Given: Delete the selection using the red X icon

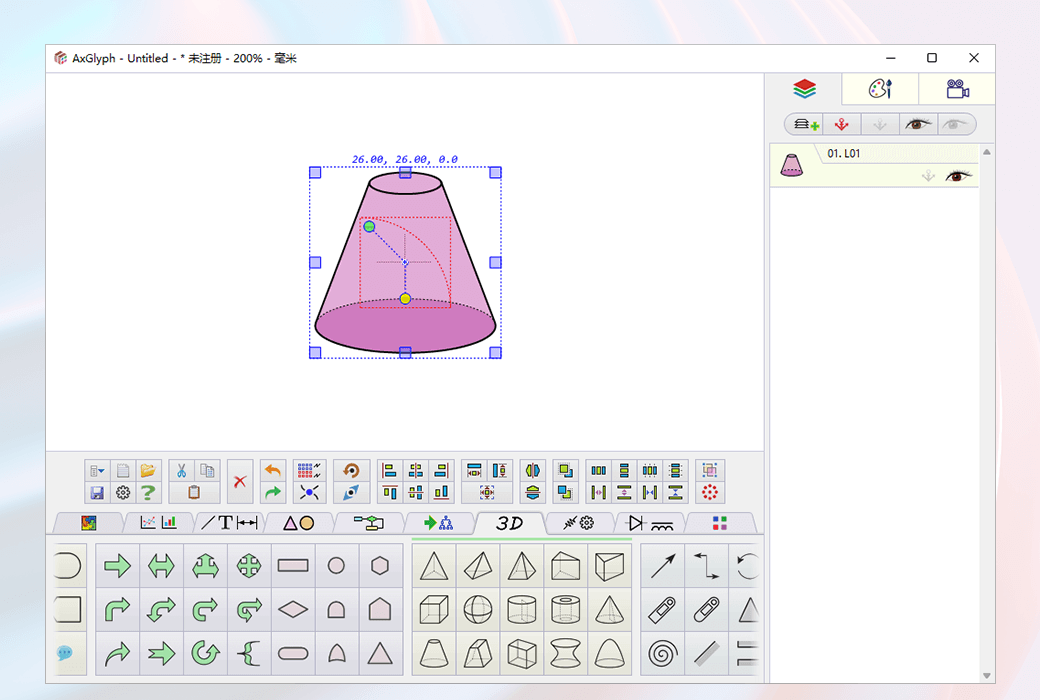Looking at the screenshot, I should coord(240,481).
